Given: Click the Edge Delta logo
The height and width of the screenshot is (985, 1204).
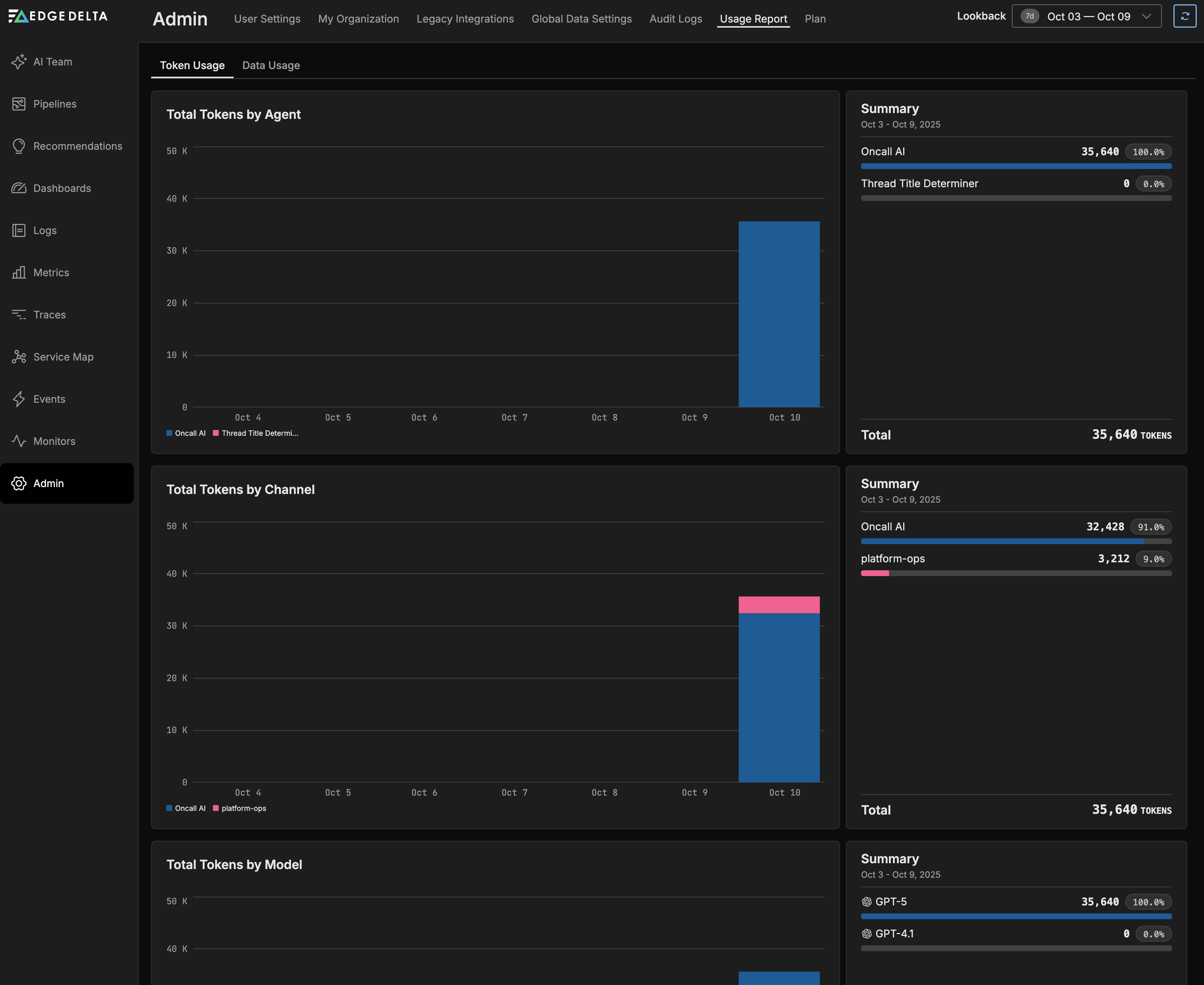Looking at the screenshot, I should pyautogui.click(x=58, y=16).
